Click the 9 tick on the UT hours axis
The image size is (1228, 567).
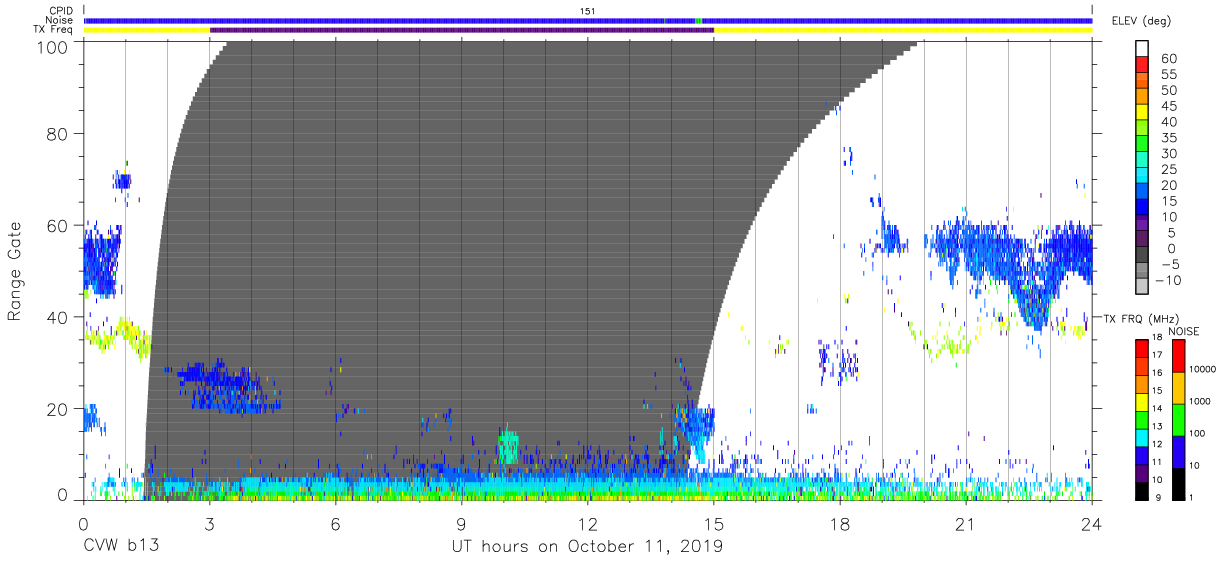pyautogui.click(x=461, y=523)
